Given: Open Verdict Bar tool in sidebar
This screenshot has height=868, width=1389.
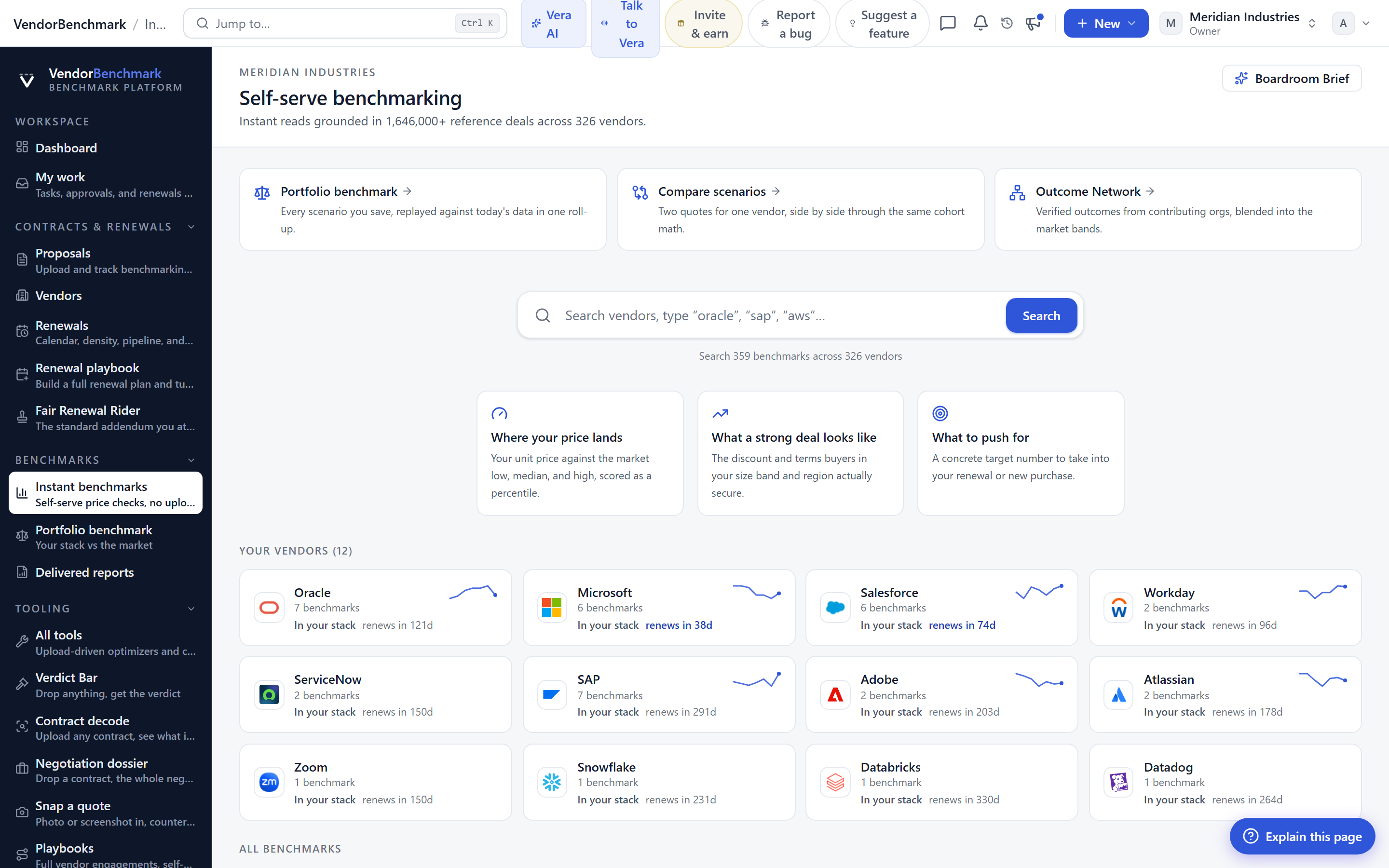Looking at the screenshot, I should tap(106, 685).
